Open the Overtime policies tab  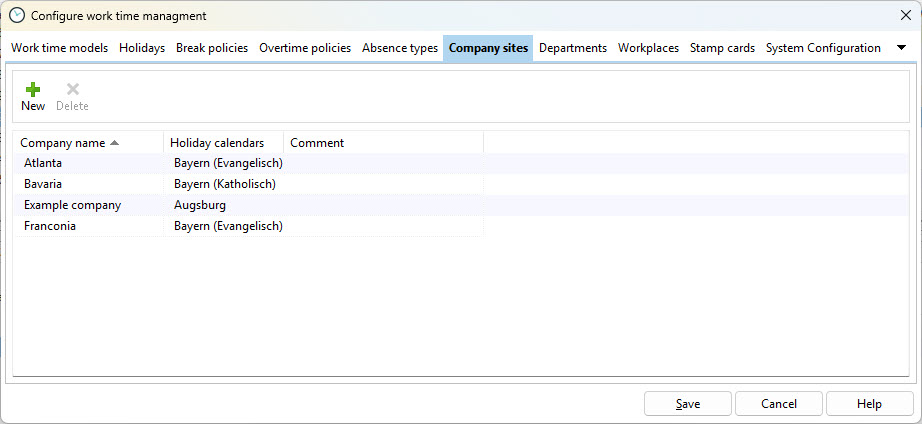(x=305, y=48)
